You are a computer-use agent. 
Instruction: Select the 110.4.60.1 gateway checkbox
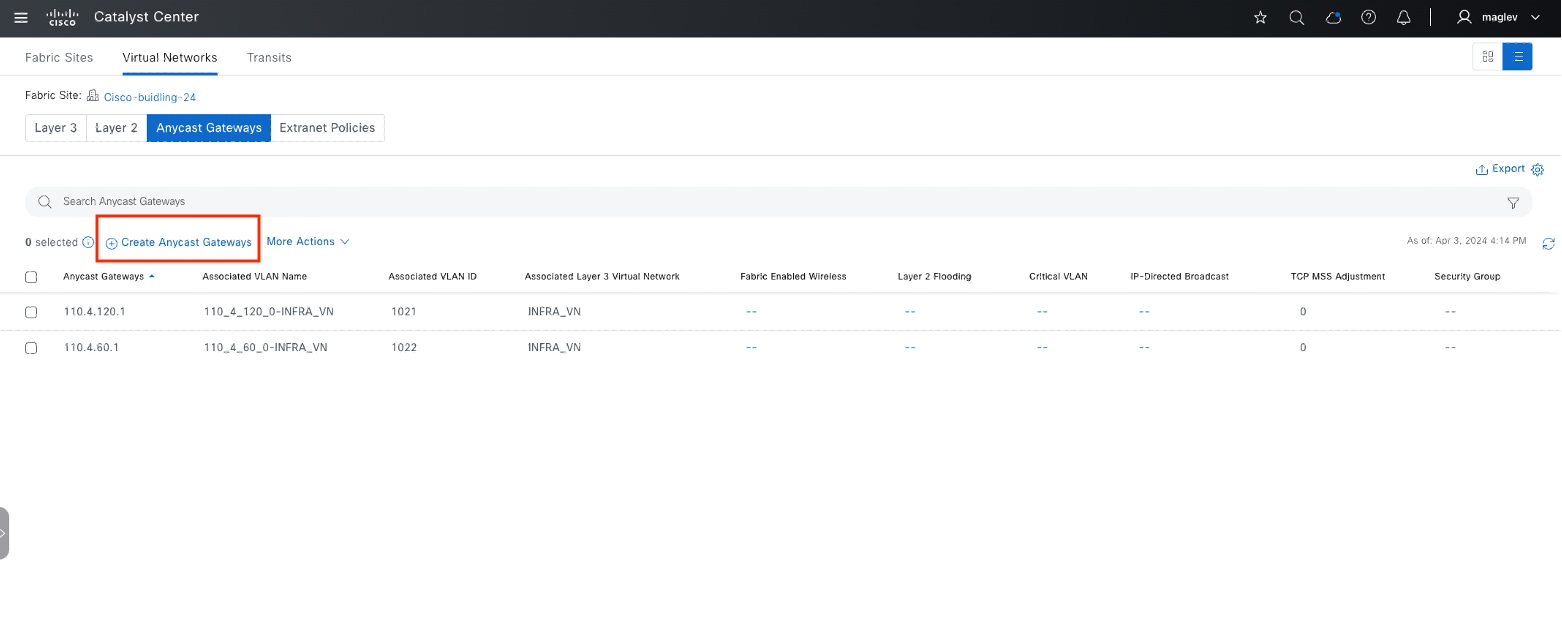(x=31, y=348)
